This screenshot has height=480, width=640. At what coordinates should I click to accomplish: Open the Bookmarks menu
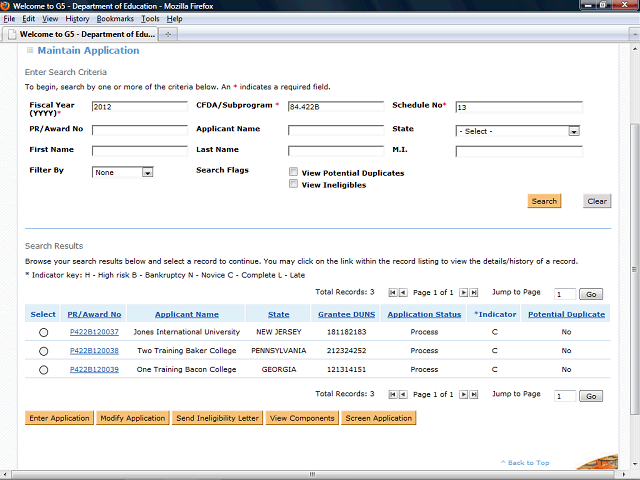tap(114, 19)
